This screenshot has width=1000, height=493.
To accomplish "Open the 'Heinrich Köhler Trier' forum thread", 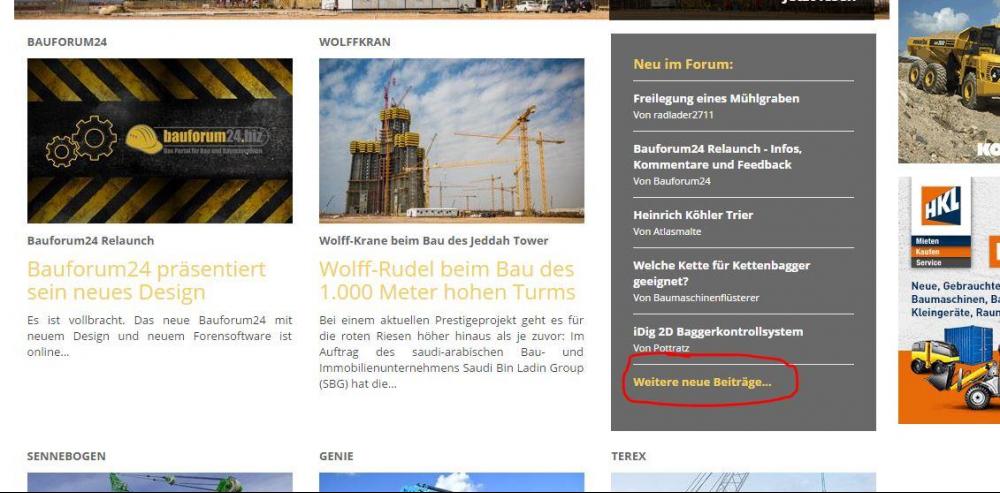I will (693, 215).
